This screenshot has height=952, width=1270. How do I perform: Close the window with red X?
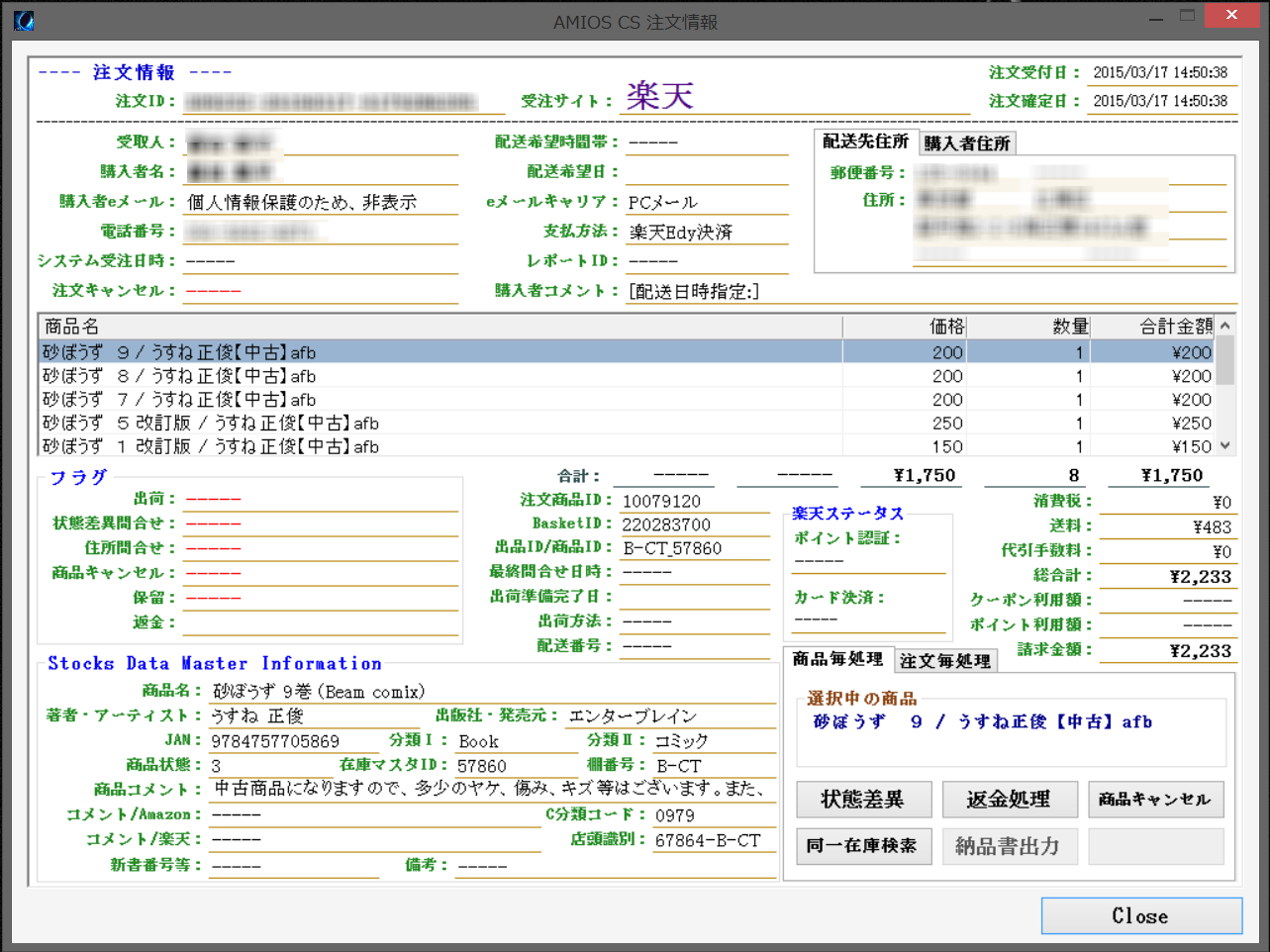(x=1231, y=15)
